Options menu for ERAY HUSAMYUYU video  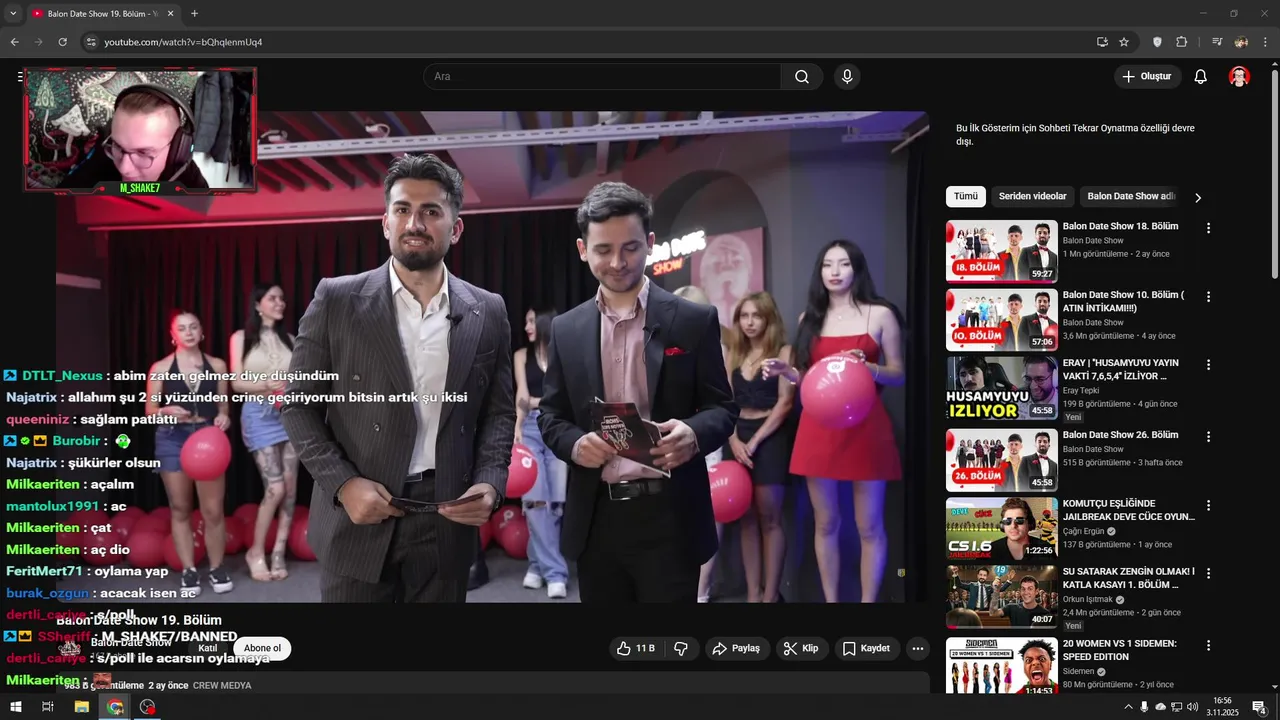1208,365
